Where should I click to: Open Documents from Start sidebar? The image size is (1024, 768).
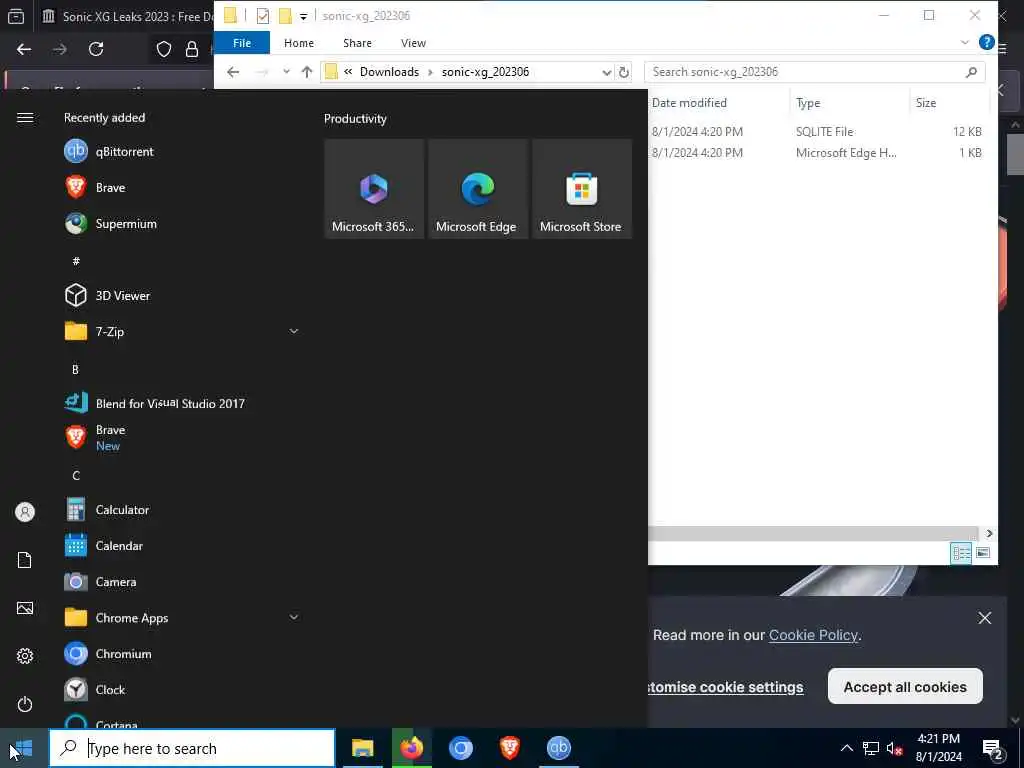pos(25,560)
